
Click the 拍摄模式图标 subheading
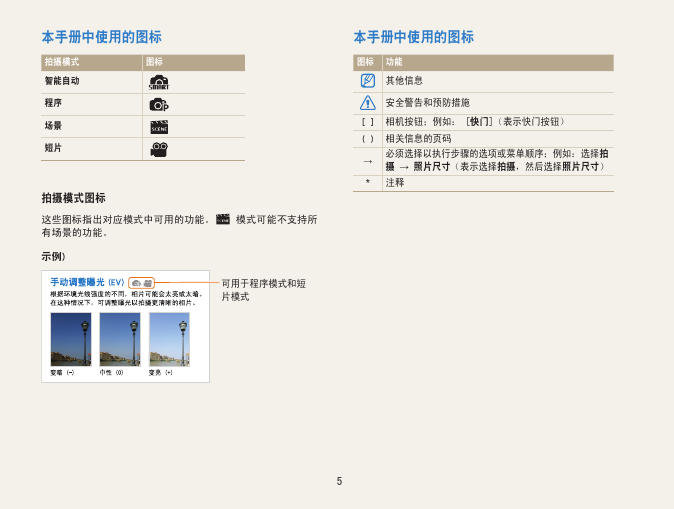tap(74, 198)
